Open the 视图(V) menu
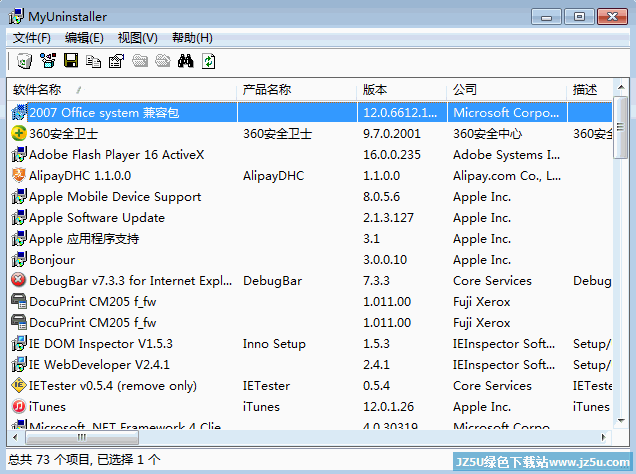The width and height of the screenshot is (636, 474). [138, 38]
